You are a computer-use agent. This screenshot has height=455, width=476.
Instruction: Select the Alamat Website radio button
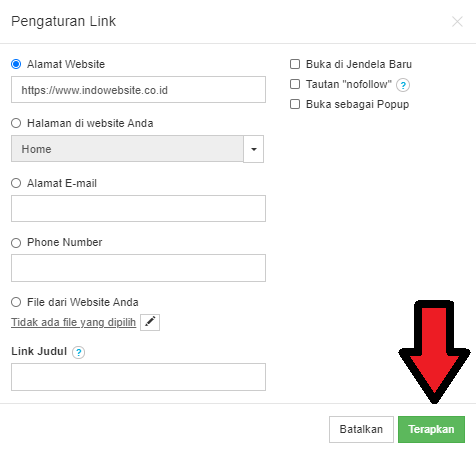[x=16, y=64]
